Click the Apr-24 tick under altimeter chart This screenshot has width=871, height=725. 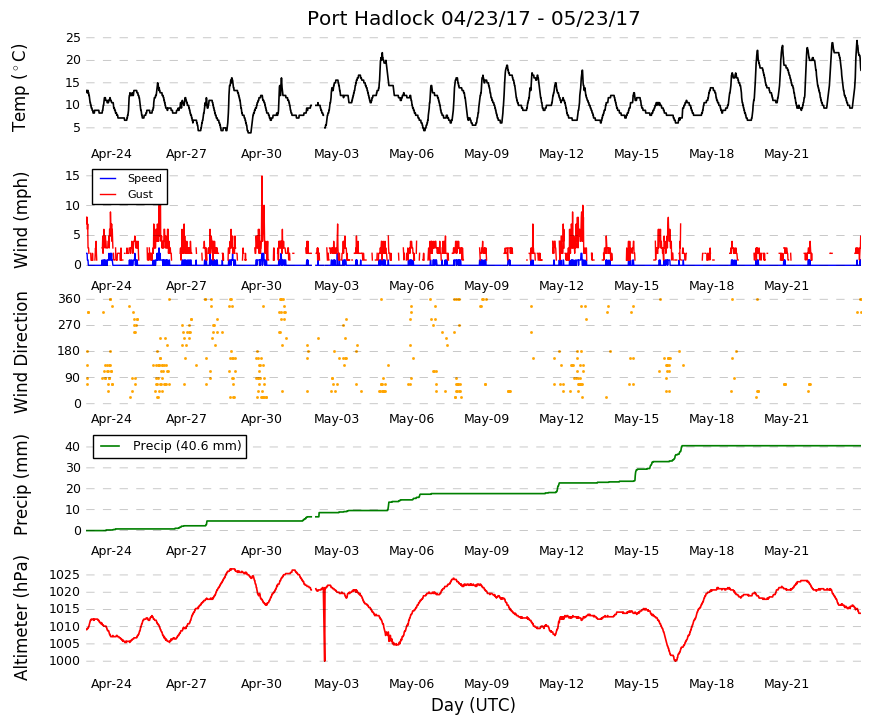[x=111, y=684]
